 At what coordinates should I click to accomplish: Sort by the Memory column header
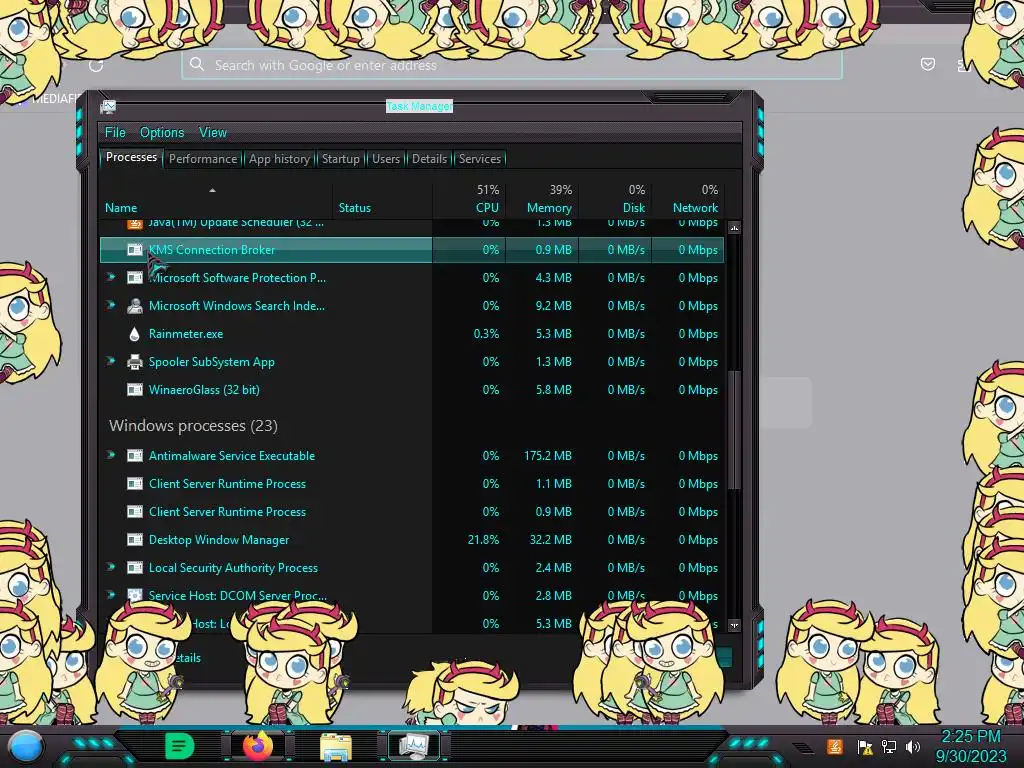click(549, 208)
